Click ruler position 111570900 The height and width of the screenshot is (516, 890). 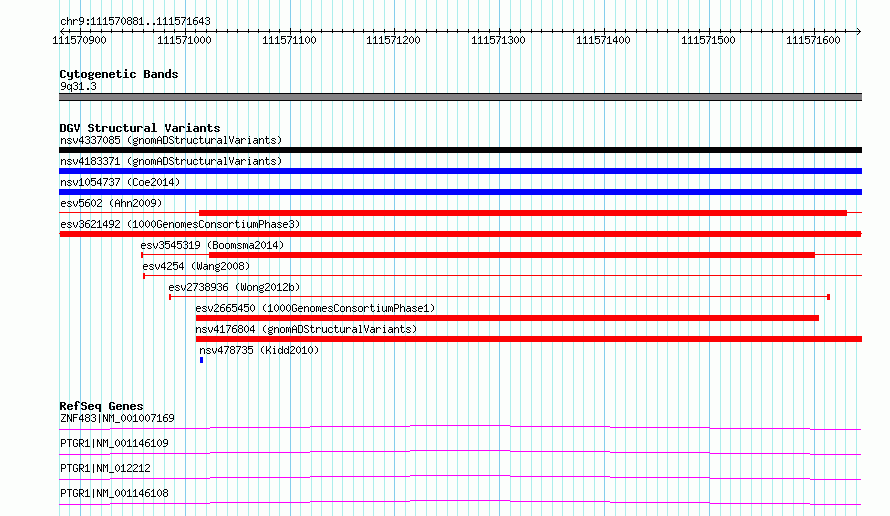click(79, 40)
